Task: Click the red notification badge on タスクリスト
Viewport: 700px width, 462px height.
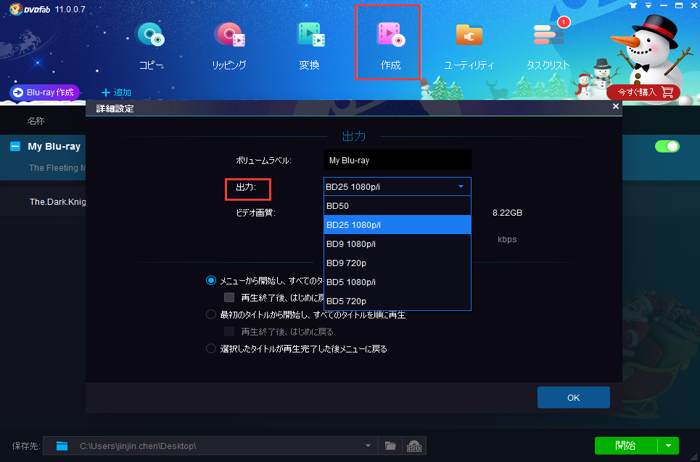Action: [x=564, y=22]
